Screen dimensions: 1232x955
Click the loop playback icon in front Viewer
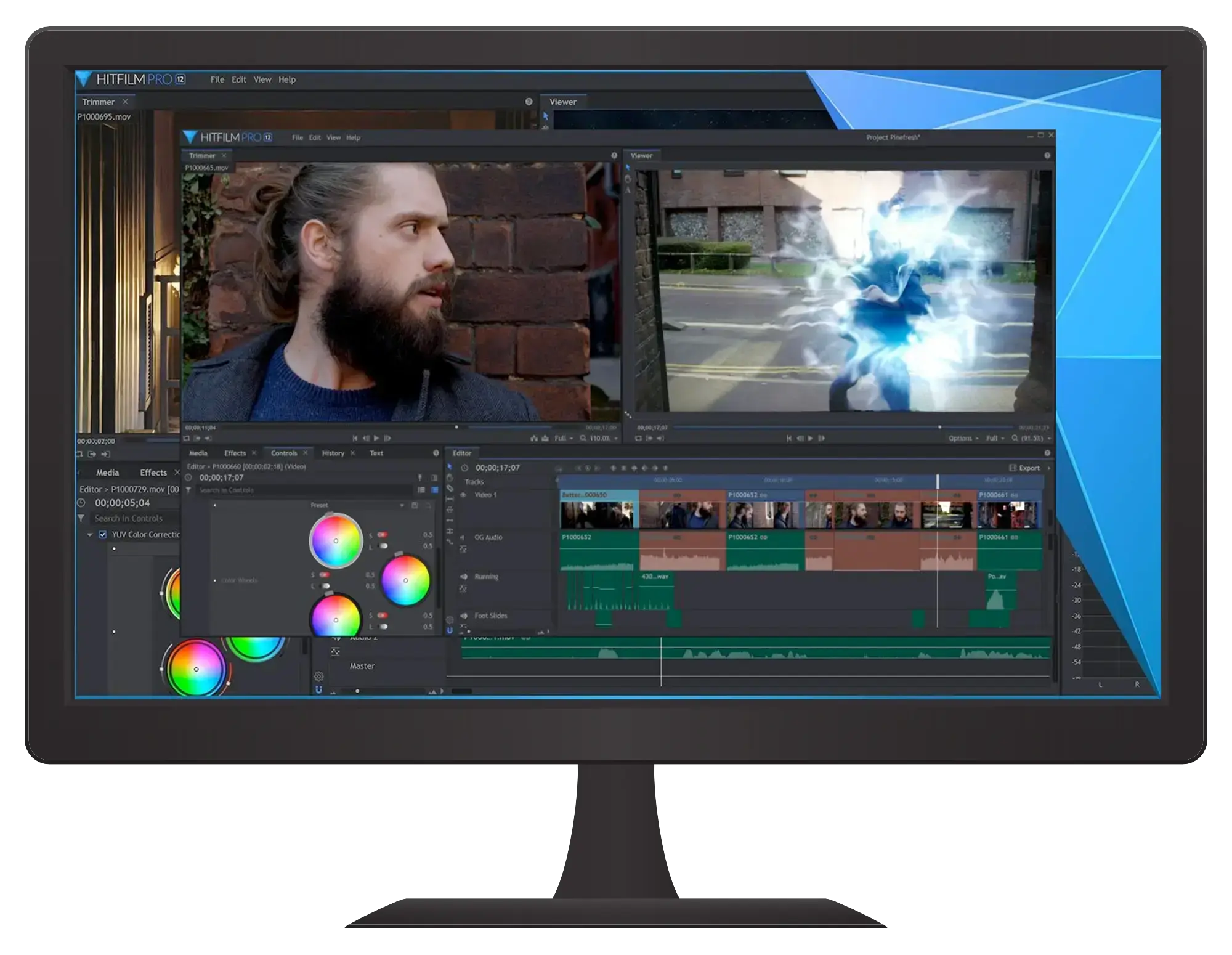point(639,438)
